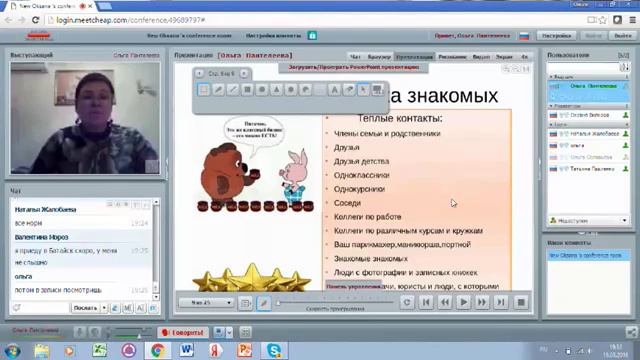Select the conference room entry in Ваши комнаты
This screenshot has width=640, height=360.
[x=588, y=256]
